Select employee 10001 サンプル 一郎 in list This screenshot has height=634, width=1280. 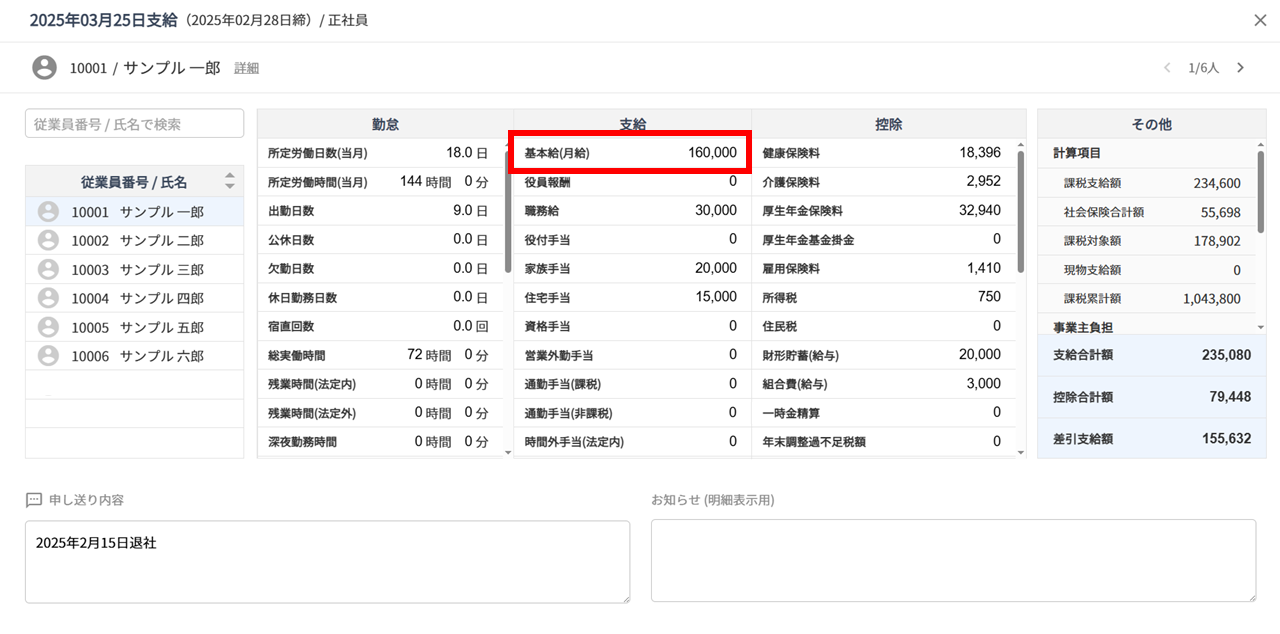tap(134, 212)
